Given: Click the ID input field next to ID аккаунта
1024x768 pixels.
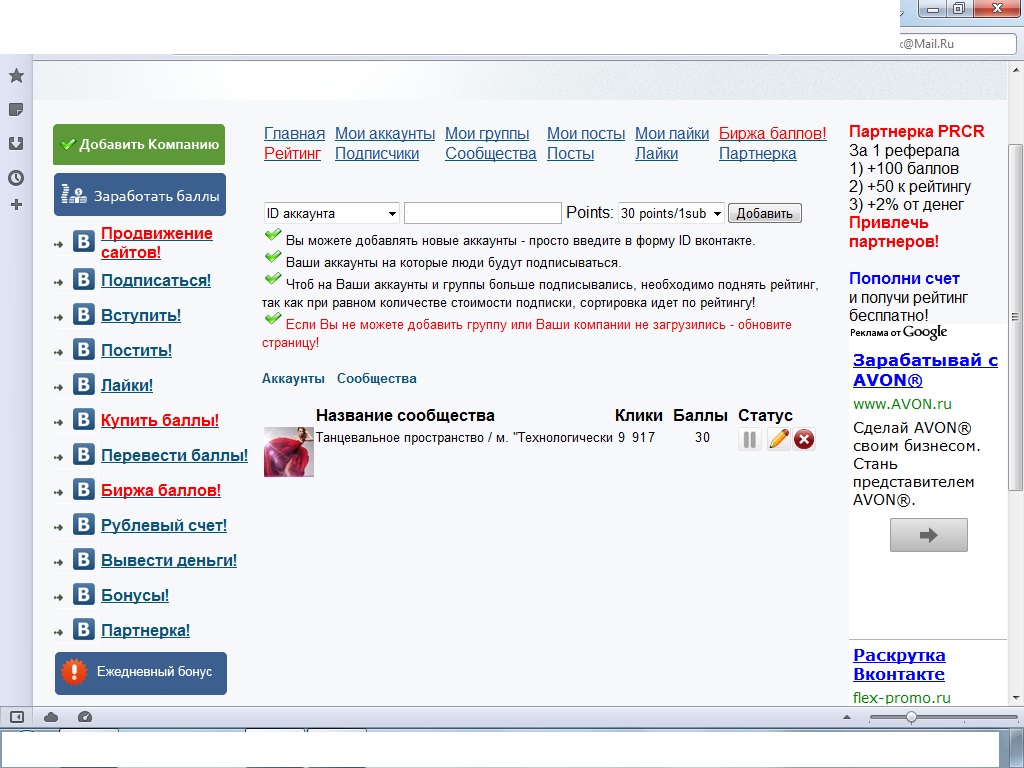Looking at the screenshot, I should [x=483, y=214].
